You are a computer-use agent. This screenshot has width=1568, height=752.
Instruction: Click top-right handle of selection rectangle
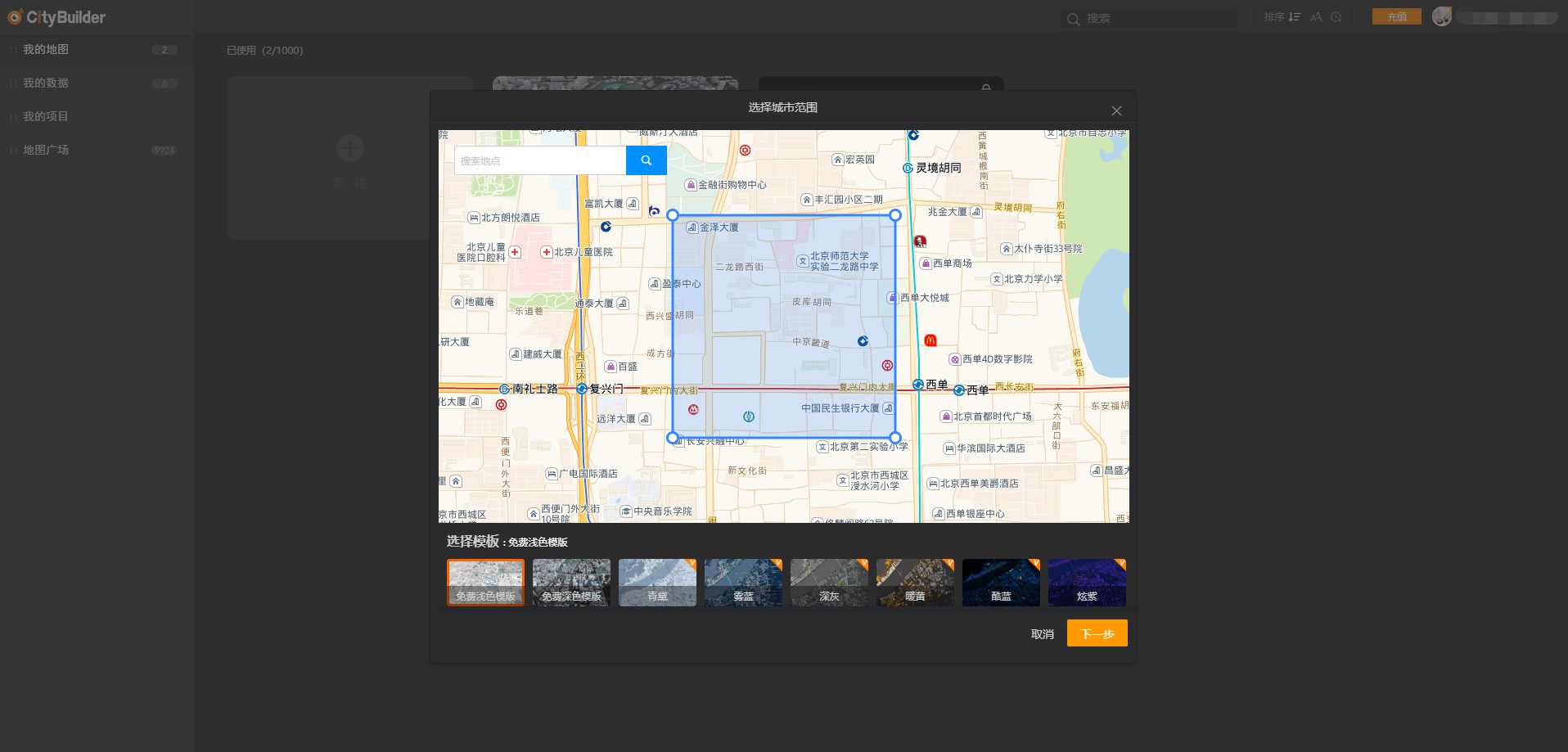(x=895, y=215)
